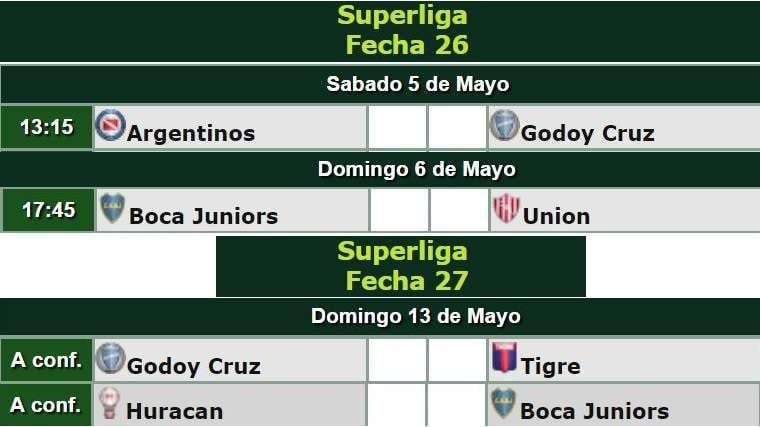The height and width of the screenshot is (427, 760).
Task: Click Godoy Cruz crest beside Tigre match
Action: point(109,358)
